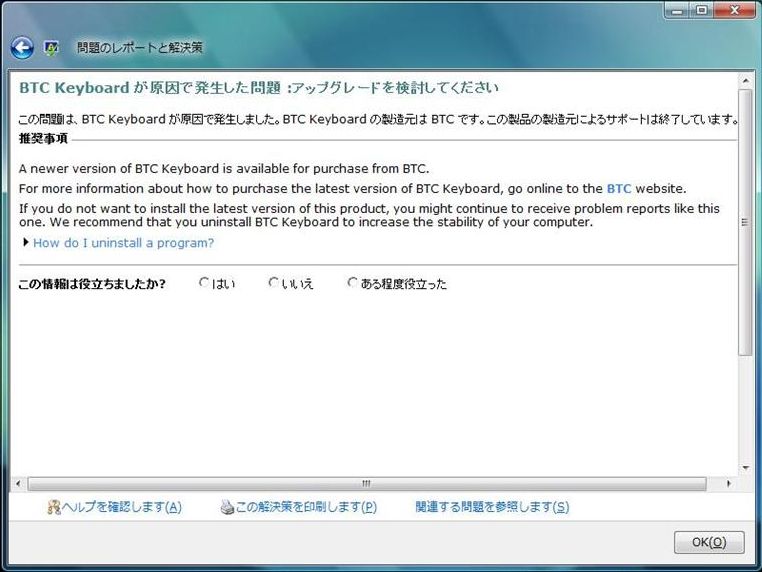Viewport: 762px width, 572px height.
Task: Click この解決策を印刷します(P) link
Action: 306,507
